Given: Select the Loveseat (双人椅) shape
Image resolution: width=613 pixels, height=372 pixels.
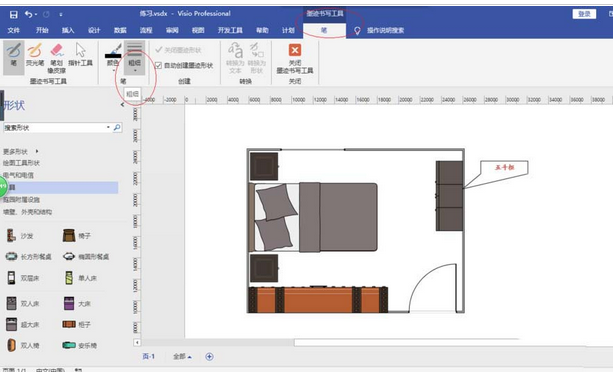Looking at the screenshot, I should click(x=23, y=345).
